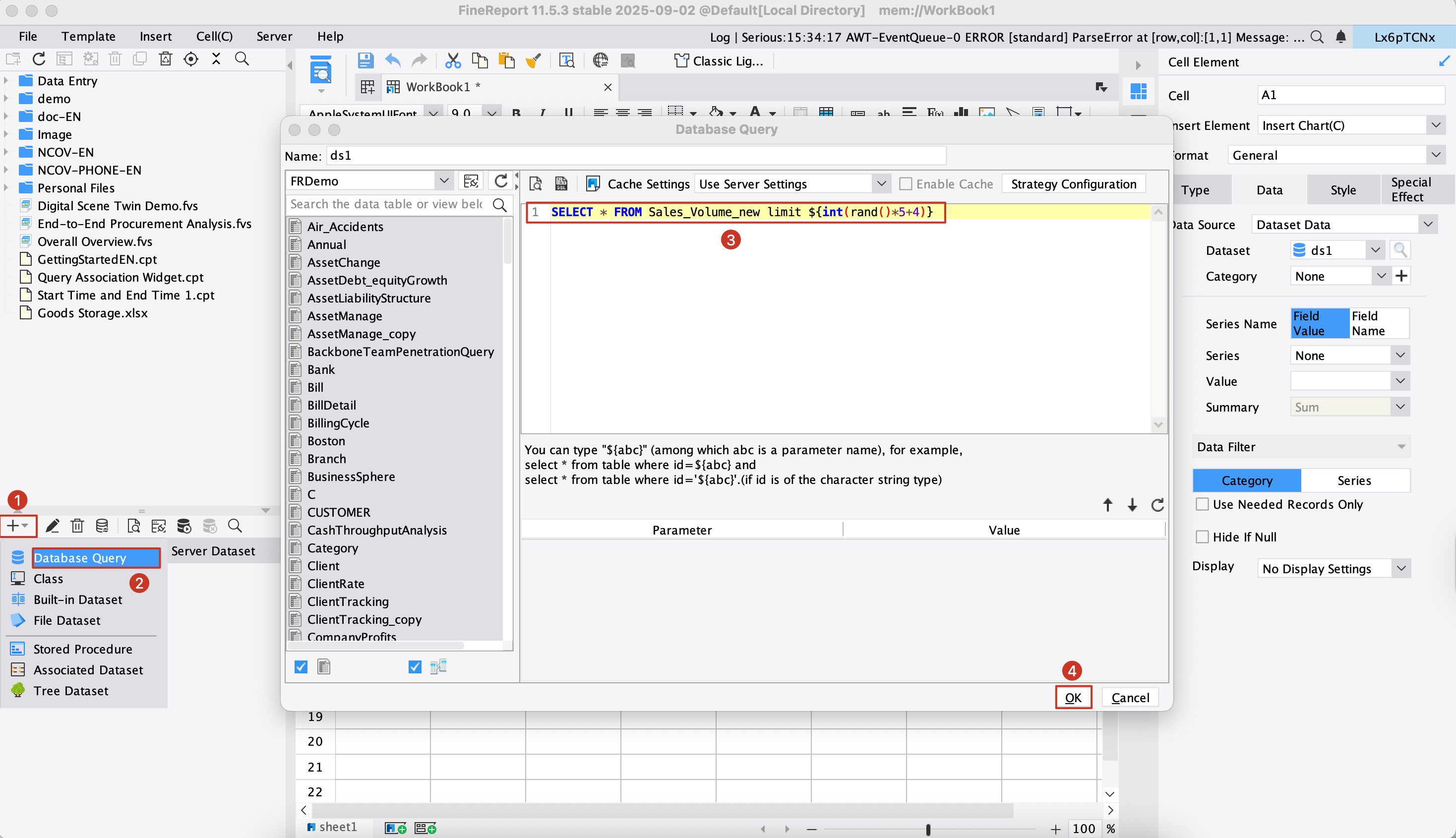Click the notification bell icon

pyautogui.click(x=1340, y=37)
